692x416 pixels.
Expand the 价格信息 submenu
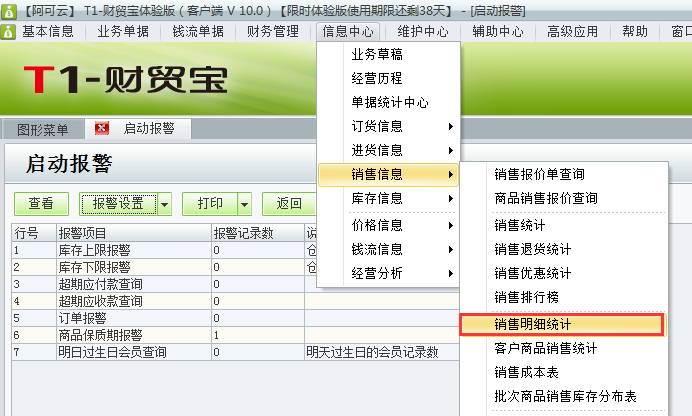(388, 225)
